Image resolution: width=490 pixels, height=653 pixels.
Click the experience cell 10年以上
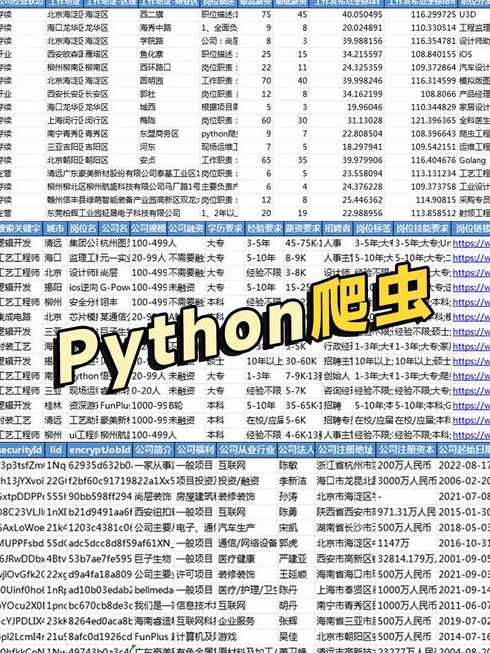[265, 361]
